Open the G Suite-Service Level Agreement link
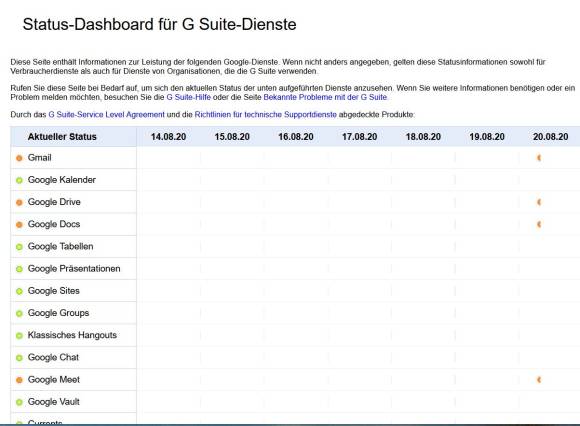The image size is (580, 426). click(107, 115)
